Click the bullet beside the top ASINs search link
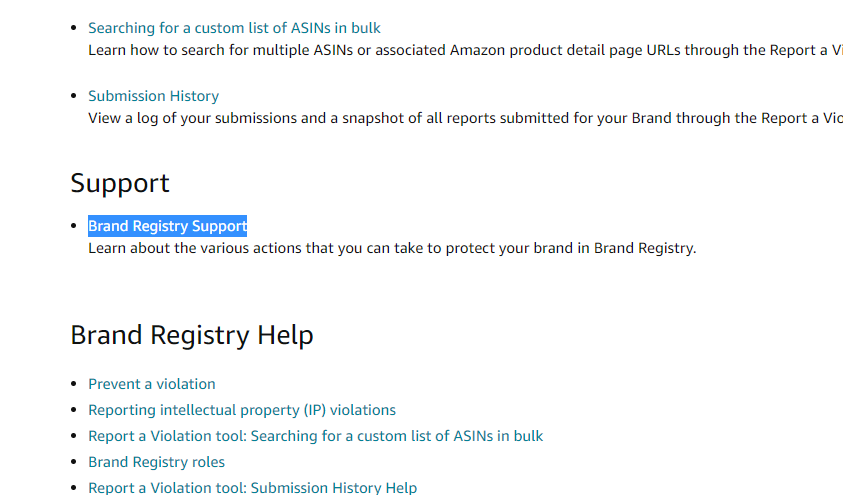This screenshot has width=843, height=495. point(74,28)
